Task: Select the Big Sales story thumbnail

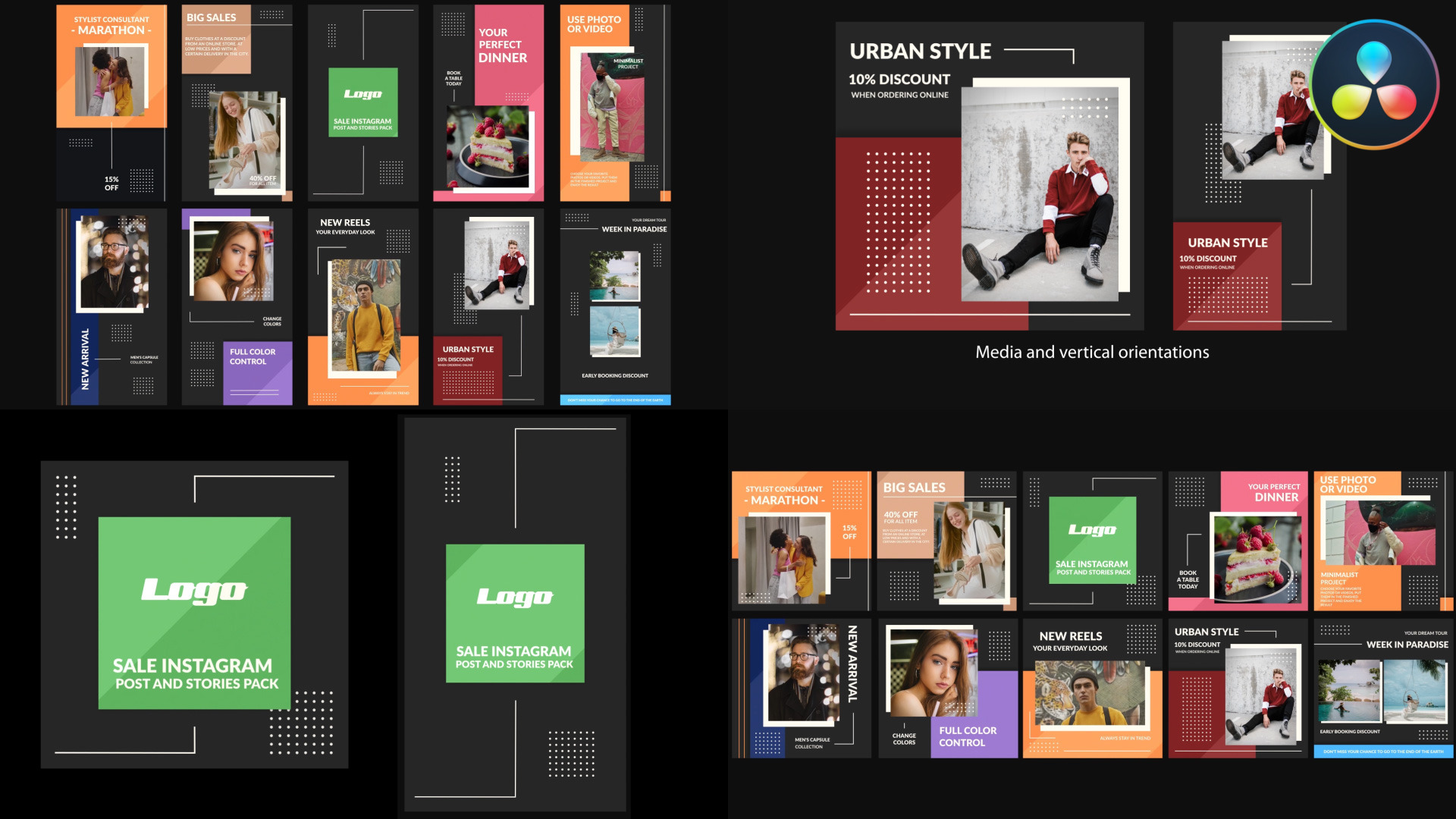Action: coord(237,102)
